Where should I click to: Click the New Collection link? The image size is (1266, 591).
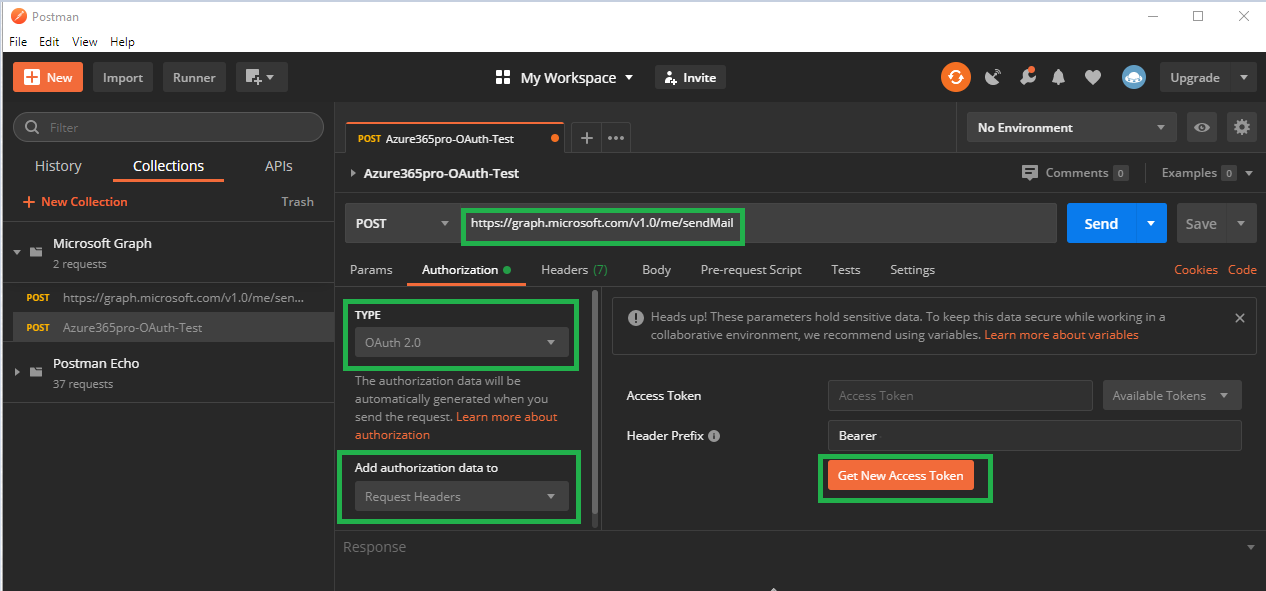(x=75, y=201)
